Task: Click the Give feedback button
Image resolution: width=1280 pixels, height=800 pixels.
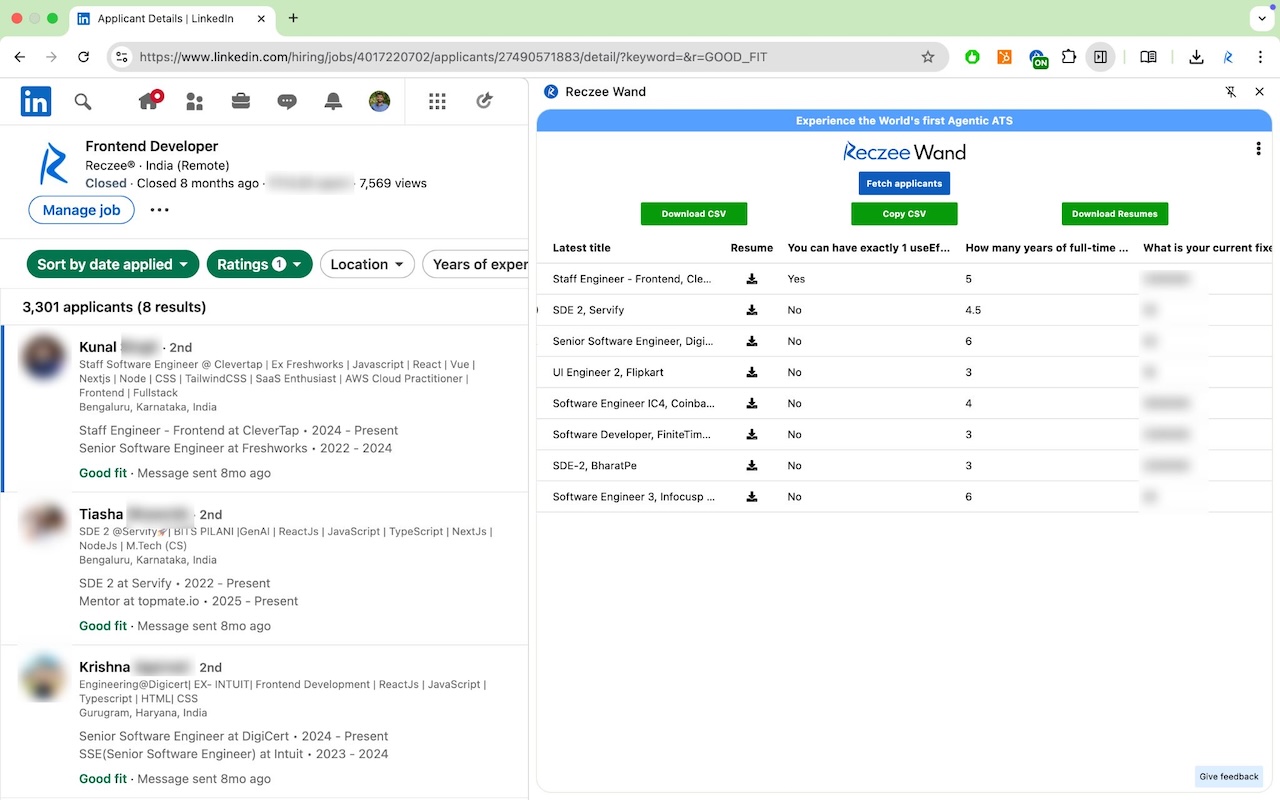Action: pos(1229,777)
